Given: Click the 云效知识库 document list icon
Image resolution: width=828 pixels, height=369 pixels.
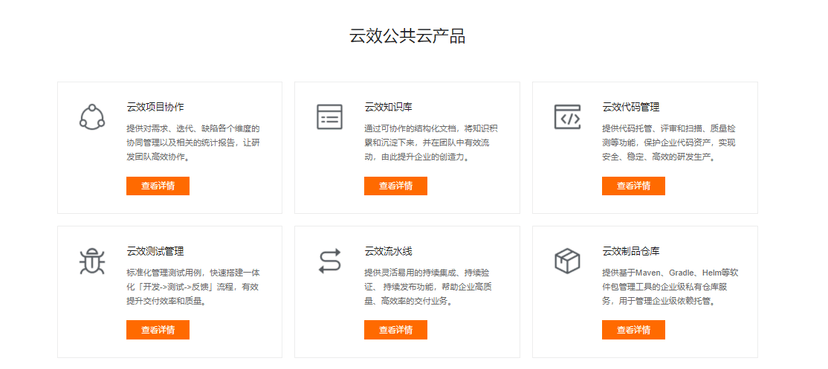Looking at the screenshot, I should [330, 117].
